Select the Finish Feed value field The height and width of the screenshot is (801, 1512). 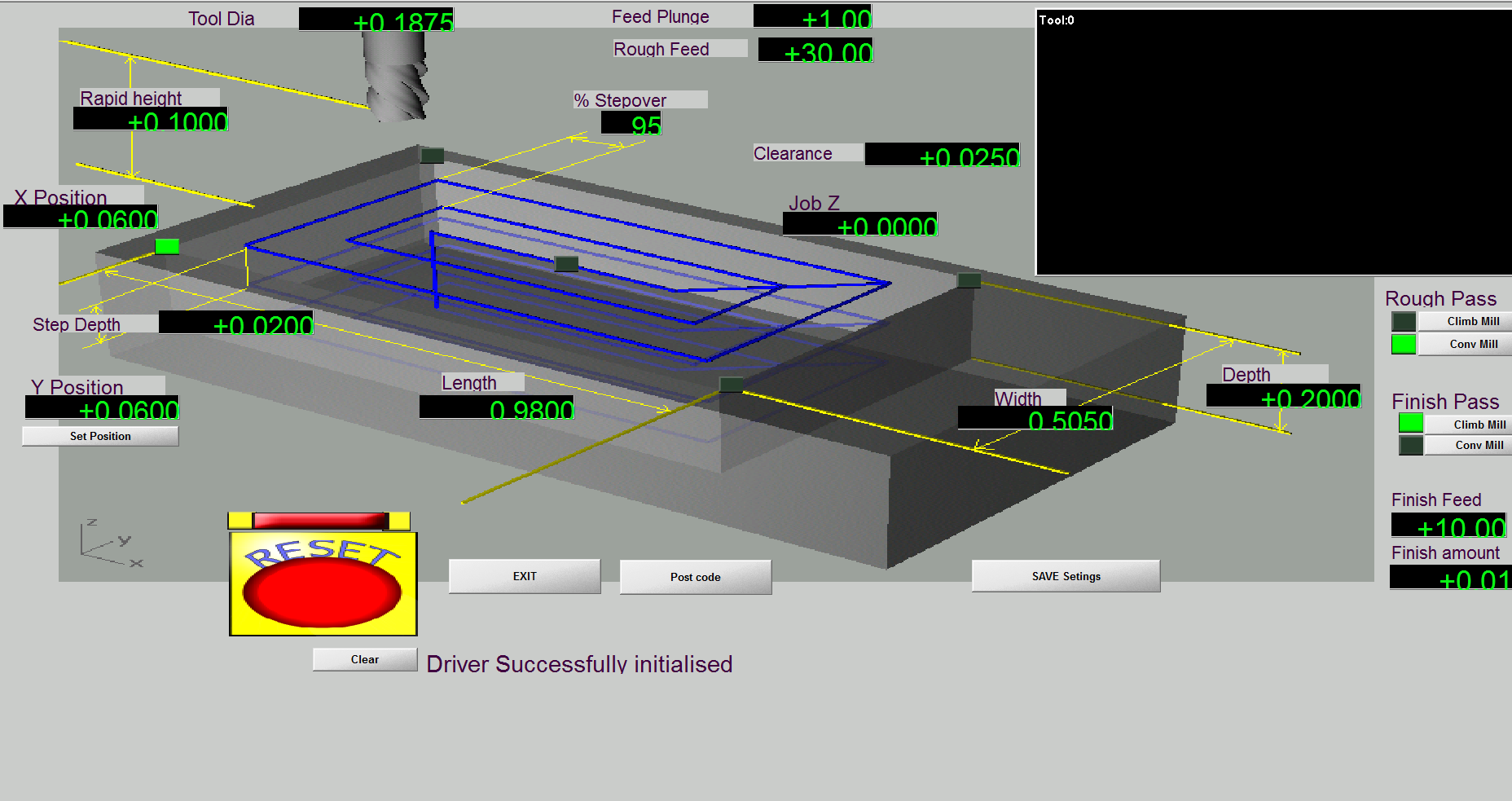(1449, 525)
